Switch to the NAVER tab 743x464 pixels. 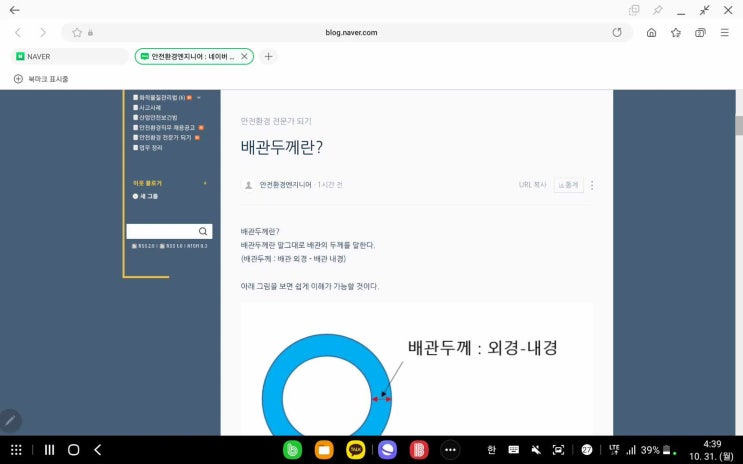click(69, 56)
